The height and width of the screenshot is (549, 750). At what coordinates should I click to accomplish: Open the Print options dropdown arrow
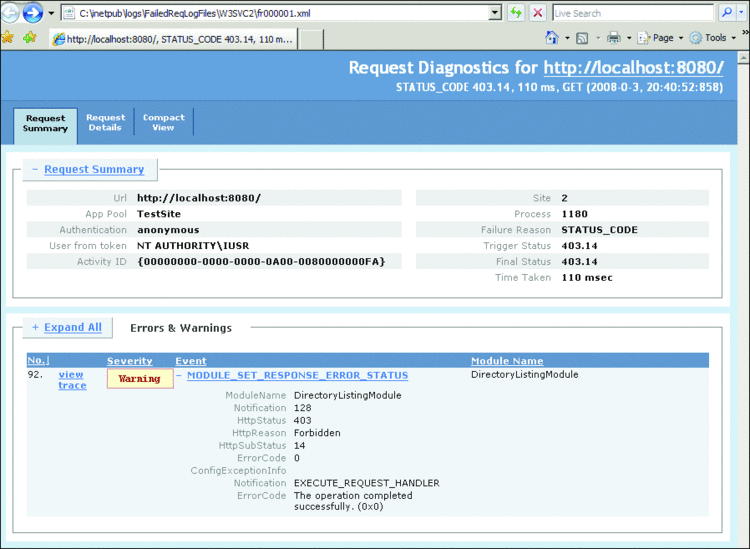pos(629,38)
